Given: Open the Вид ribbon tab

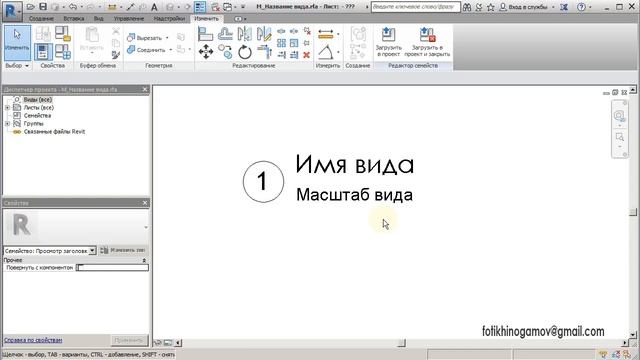Looking at the screenshot, I should 98,18.
